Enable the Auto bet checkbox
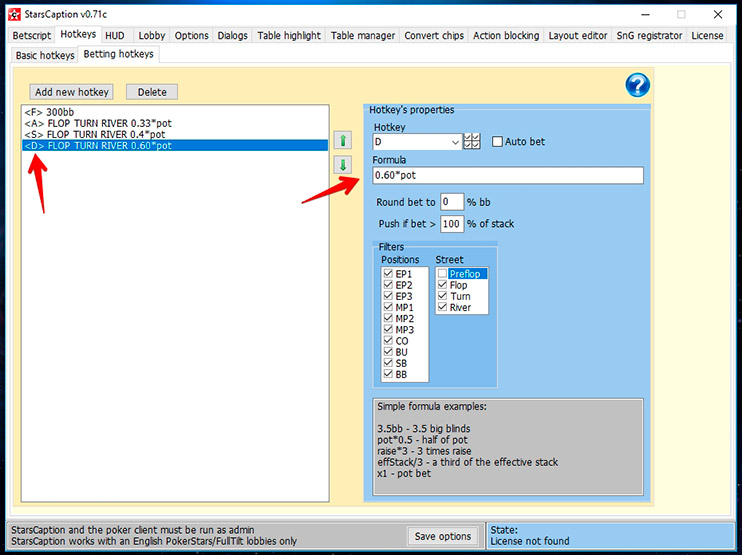The height and width of the screenshot is (555, 742). coord(498,142)
